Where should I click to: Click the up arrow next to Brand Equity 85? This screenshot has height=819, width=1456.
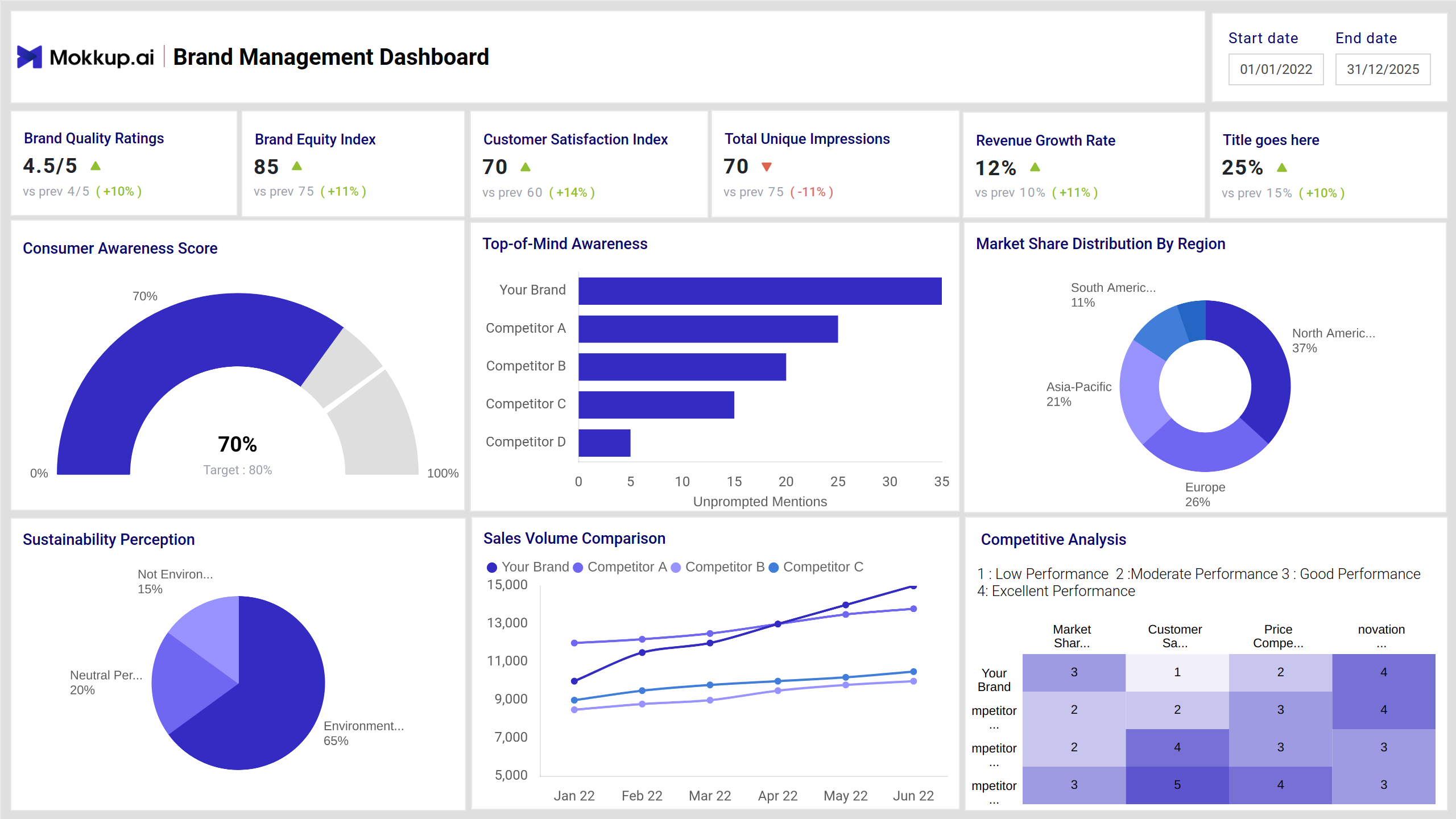297,166
